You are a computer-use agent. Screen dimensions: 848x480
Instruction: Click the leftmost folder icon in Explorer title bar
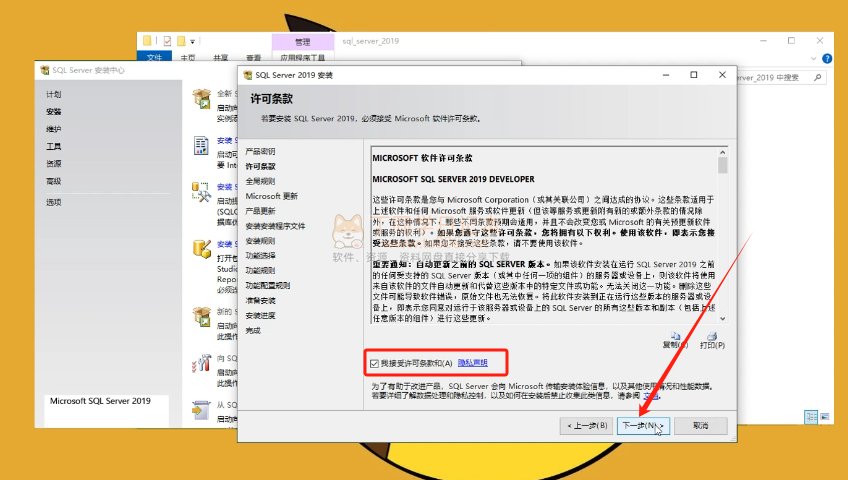pos(147,41)
